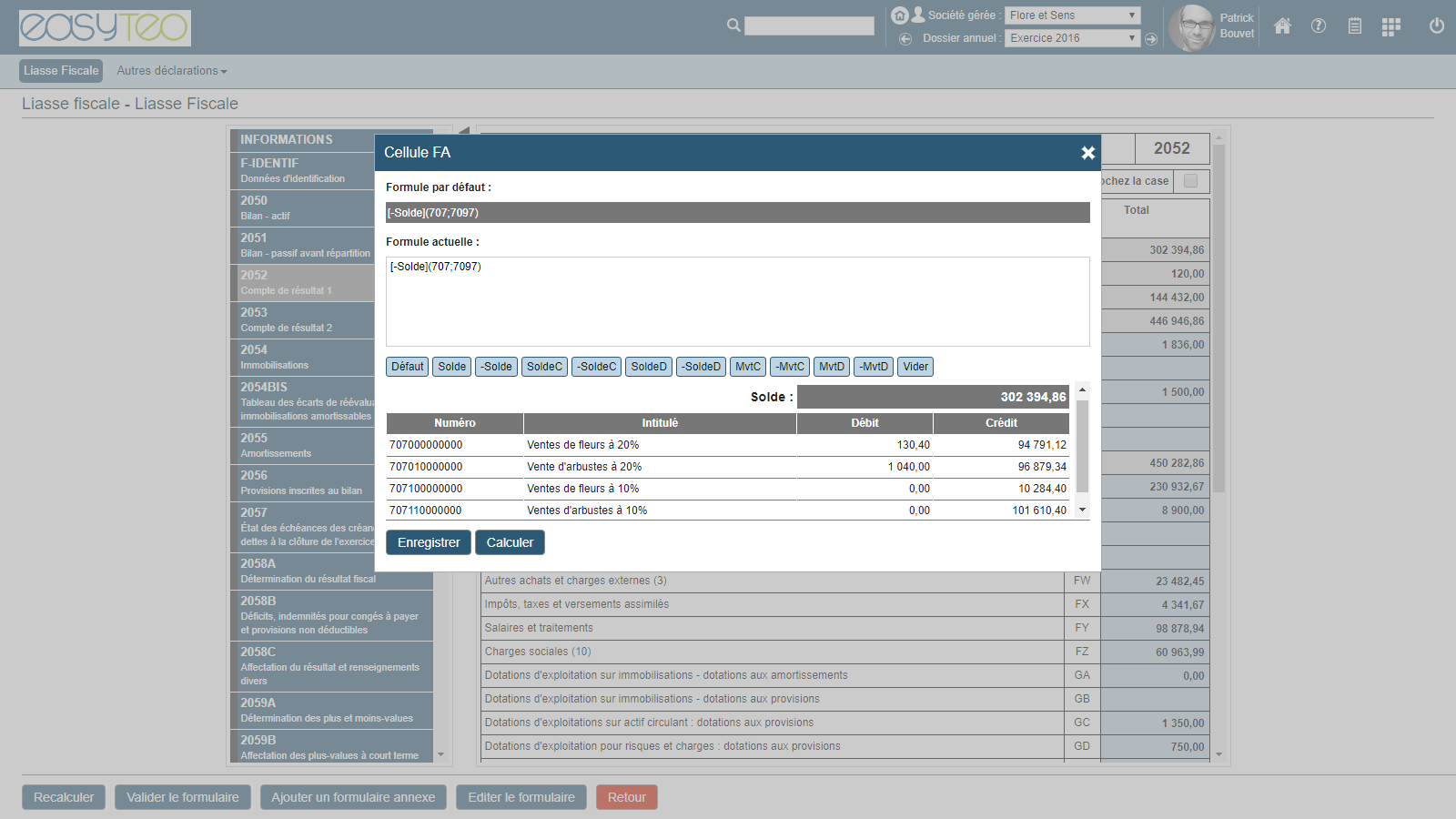Go to next annual dossier arrow
The height and width of the screenshot is (819, 1456).
click(1151, 39)
